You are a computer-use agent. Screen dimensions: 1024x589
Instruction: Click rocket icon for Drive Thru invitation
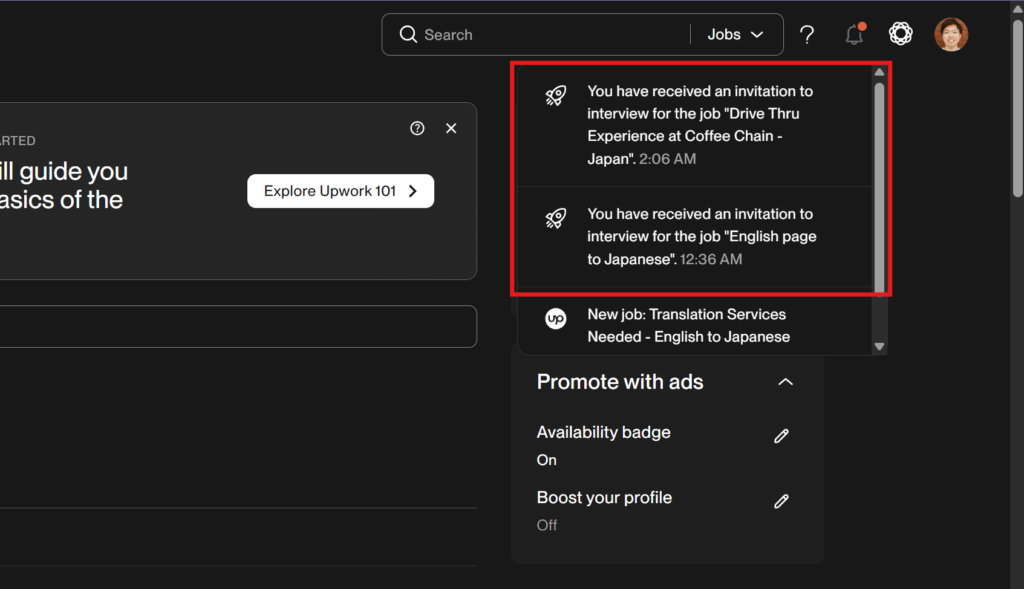pos(555,96)
